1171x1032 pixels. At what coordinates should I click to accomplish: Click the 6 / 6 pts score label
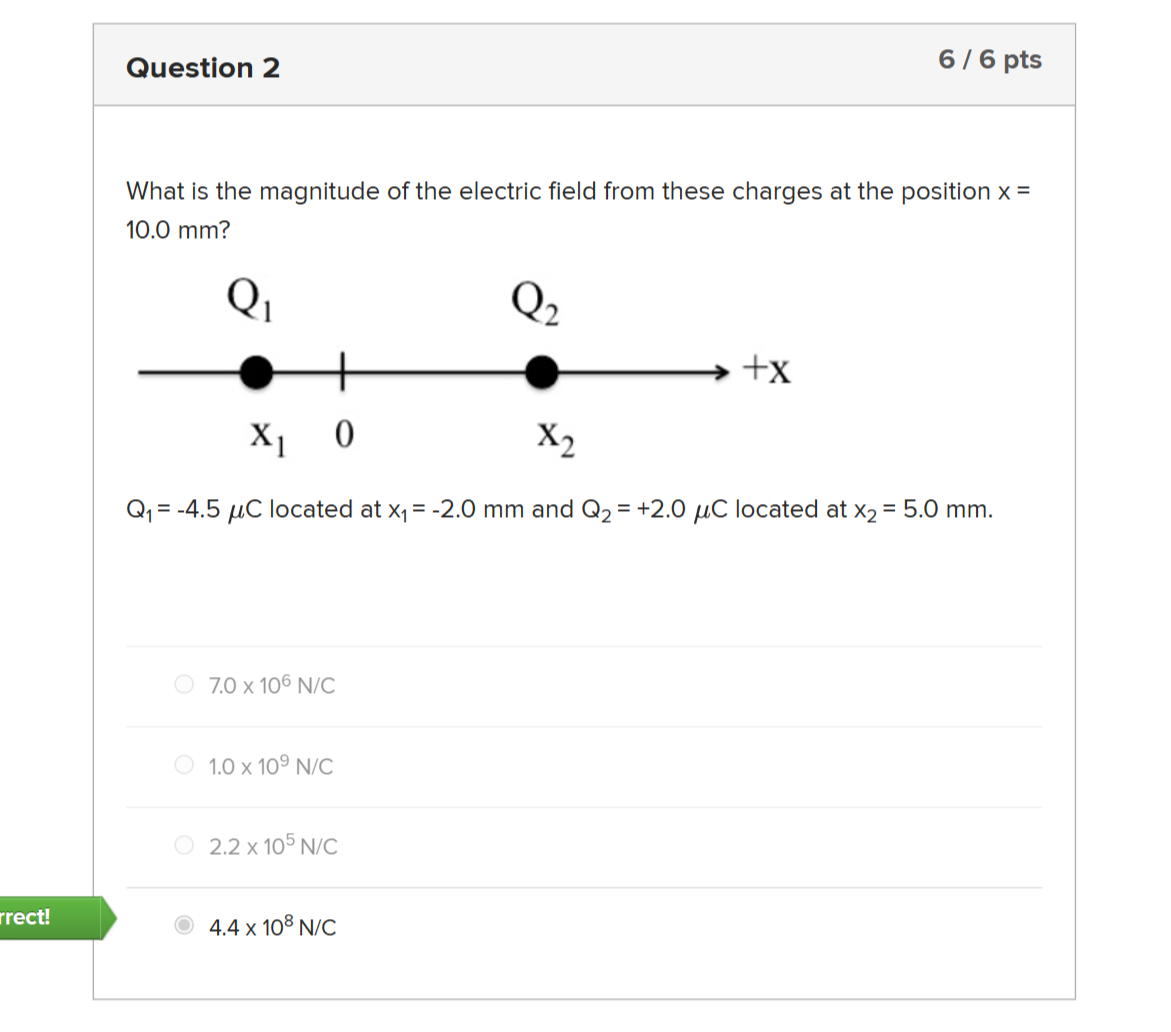click(991, 60)
